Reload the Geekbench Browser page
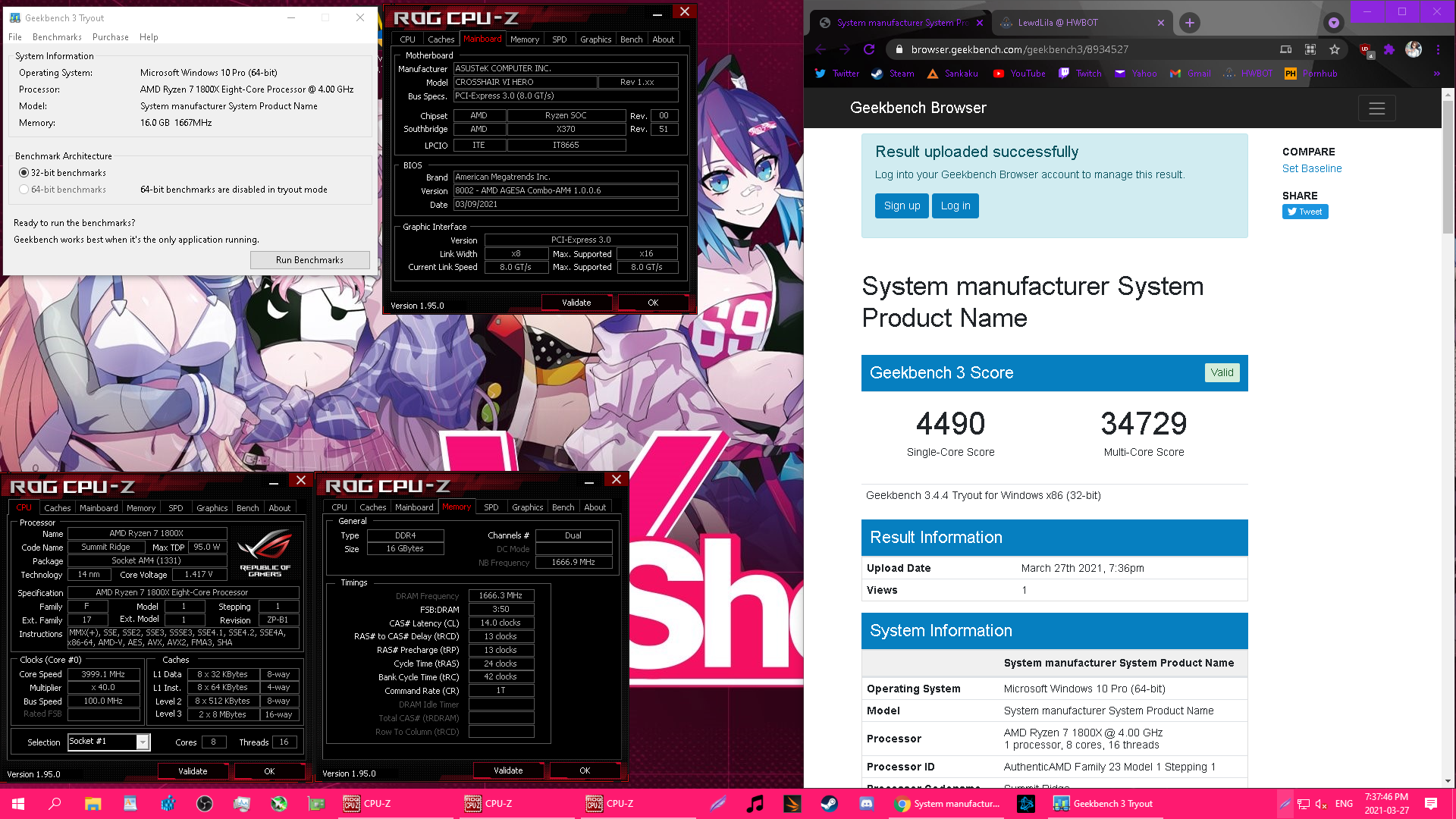Viewport: 1456px width, 819px height. tap(869, 49)
